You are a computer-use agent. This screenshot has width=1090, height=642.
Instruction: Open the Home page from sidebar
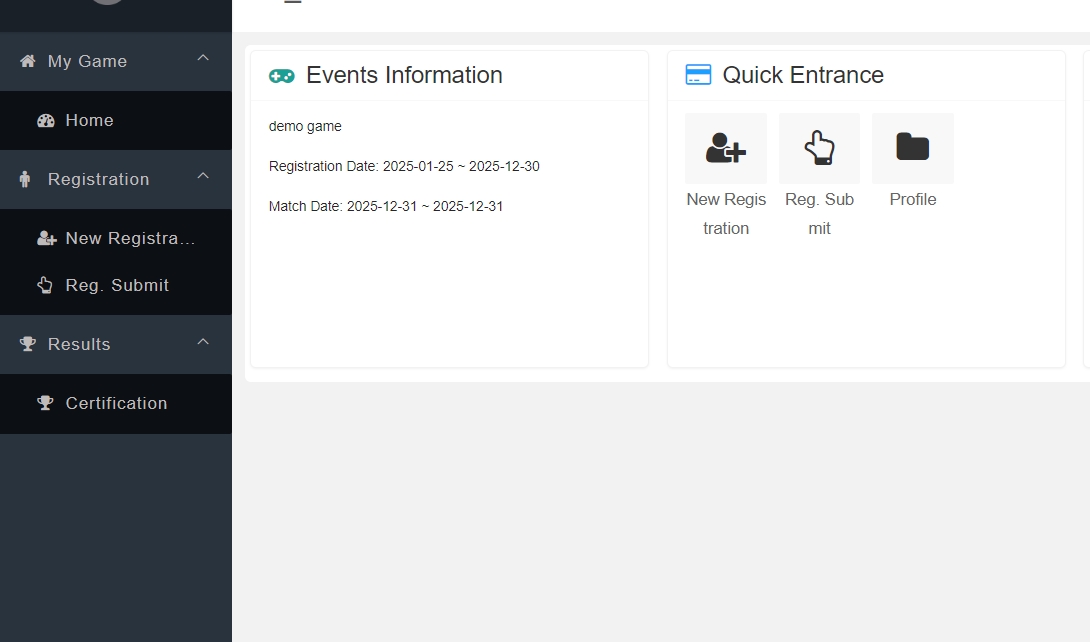88,119
